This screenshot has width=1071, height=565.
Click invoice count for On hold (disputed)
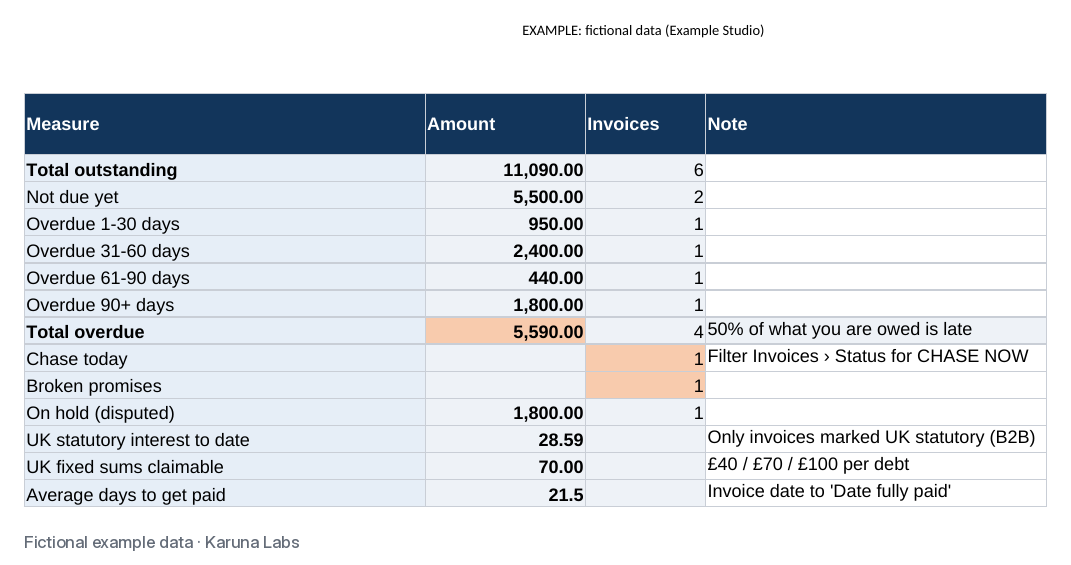pos(645,412)
